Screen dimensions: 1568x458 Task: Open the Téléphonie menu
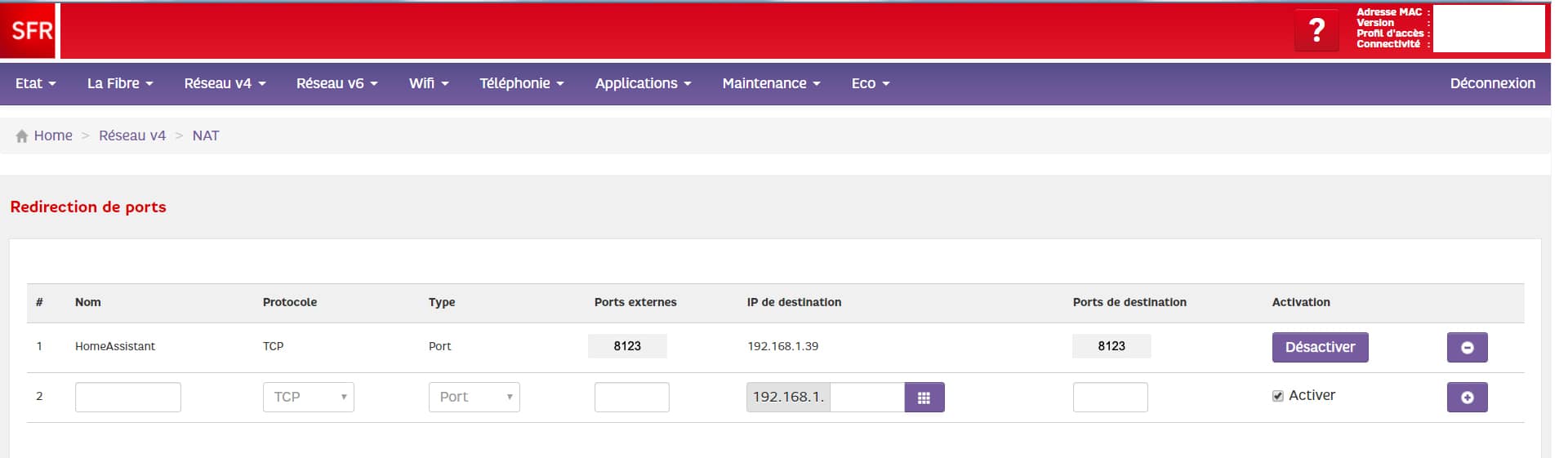(522, 83)
